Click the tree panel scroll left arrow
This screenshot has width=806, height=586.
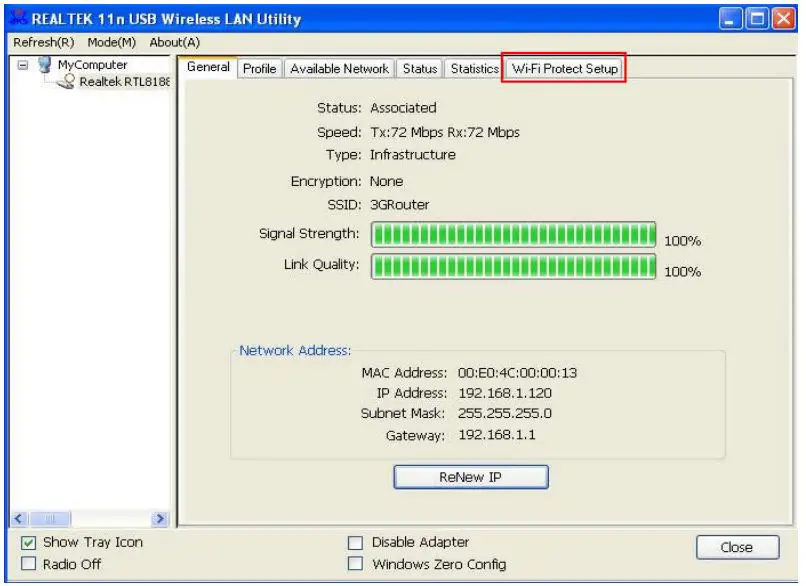click(19, 519)
